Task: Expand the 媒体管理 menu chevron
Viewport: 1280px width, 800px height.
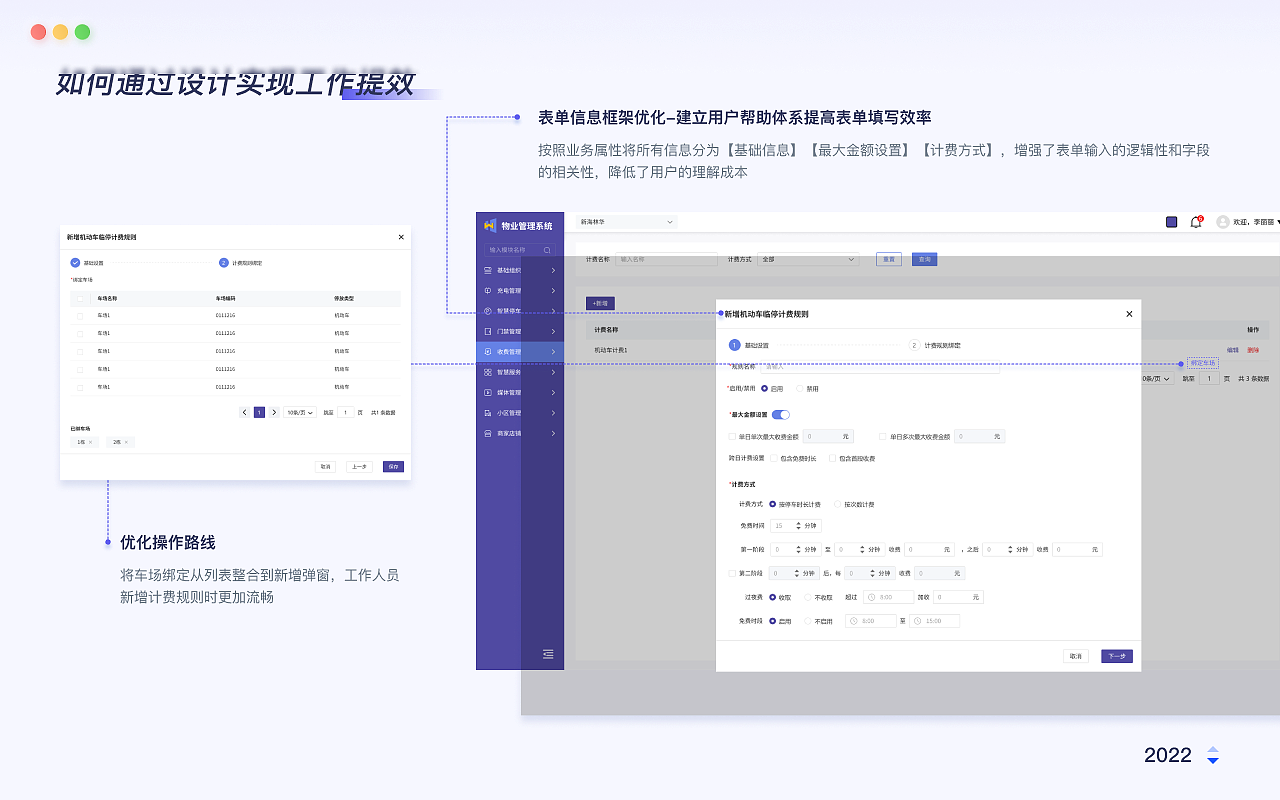Action: tap(553, 393)
